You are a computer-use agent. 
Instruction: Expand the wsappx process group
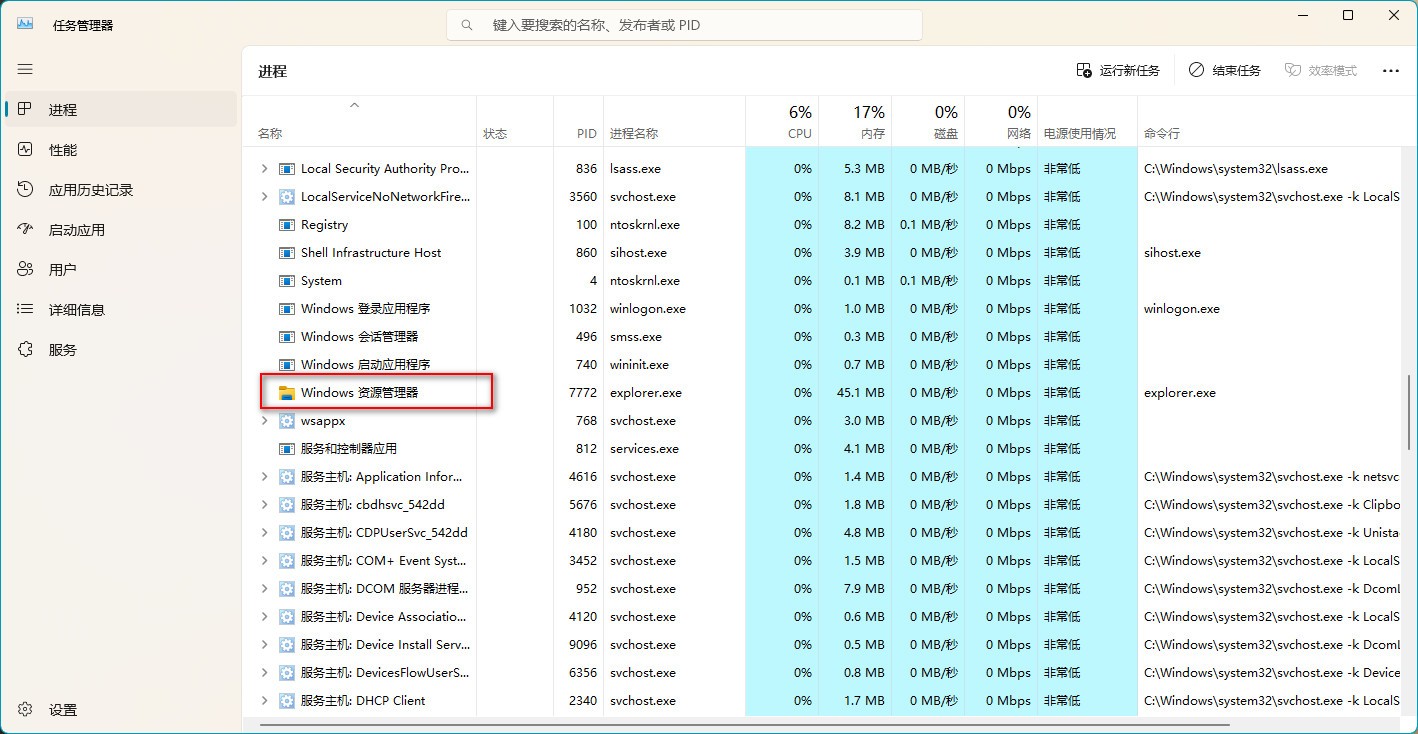pos(264,421)
